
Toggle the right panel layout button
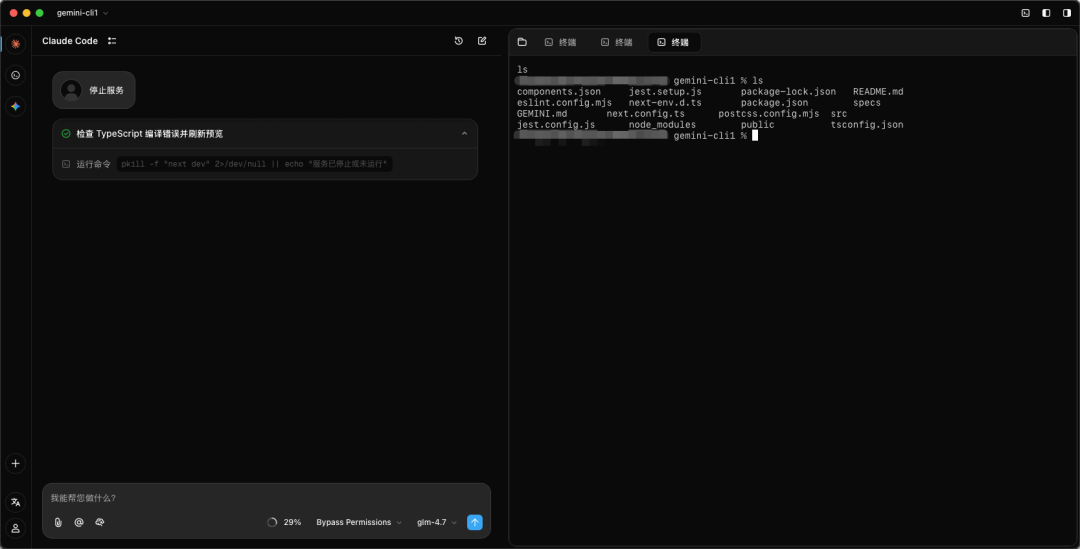pyautogui.click(x=1066, y=13)
